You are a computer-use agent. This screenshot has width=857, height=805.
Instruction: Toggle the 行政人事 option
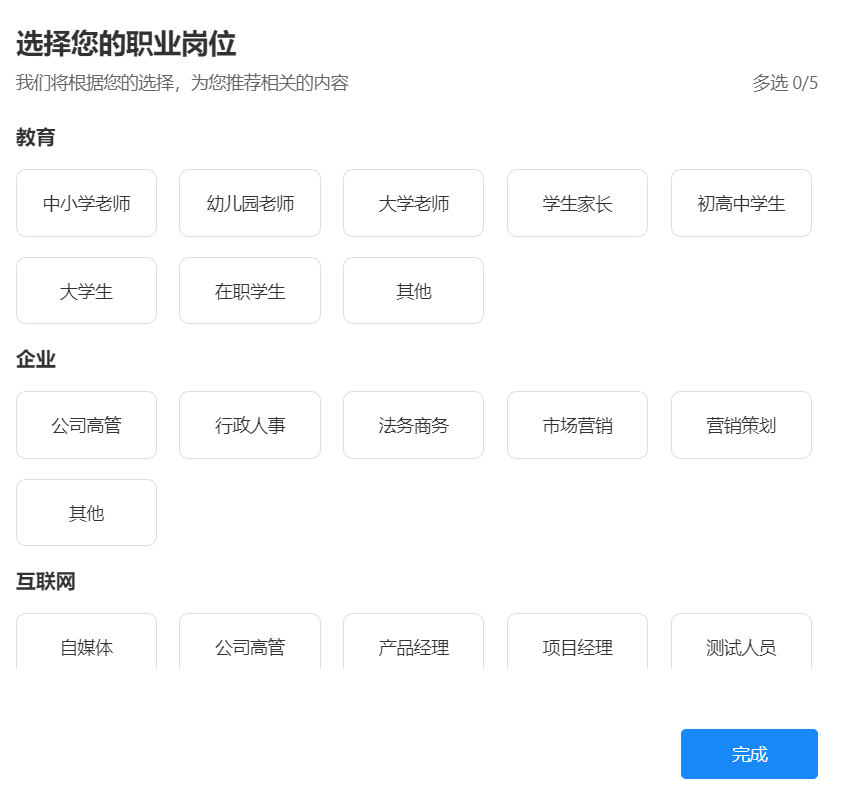coord(249,425)
